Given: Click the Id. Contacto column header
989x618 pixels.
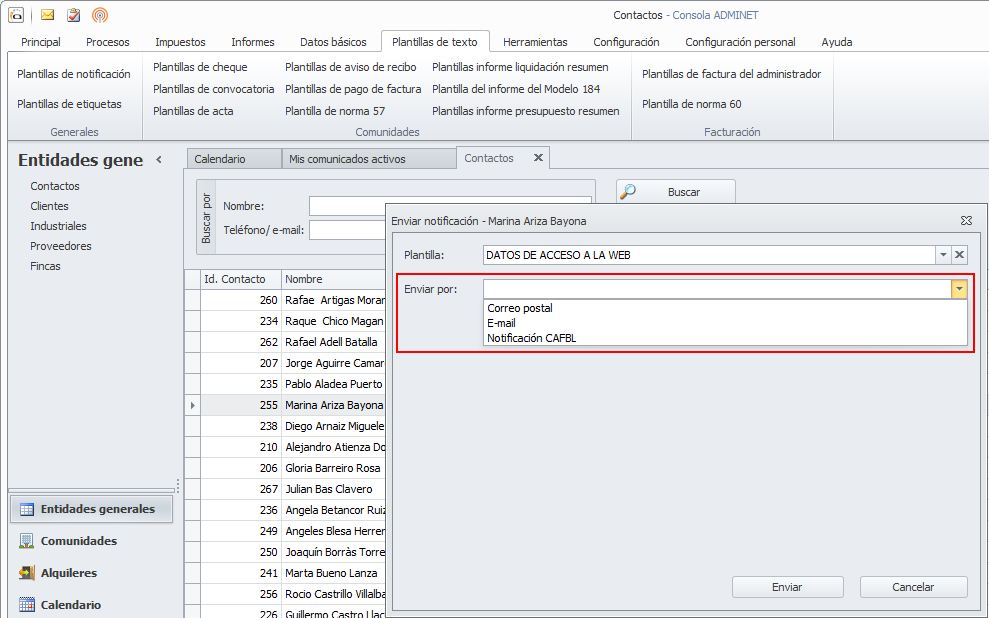Looking at the screenshot, I should coord(241,279).
